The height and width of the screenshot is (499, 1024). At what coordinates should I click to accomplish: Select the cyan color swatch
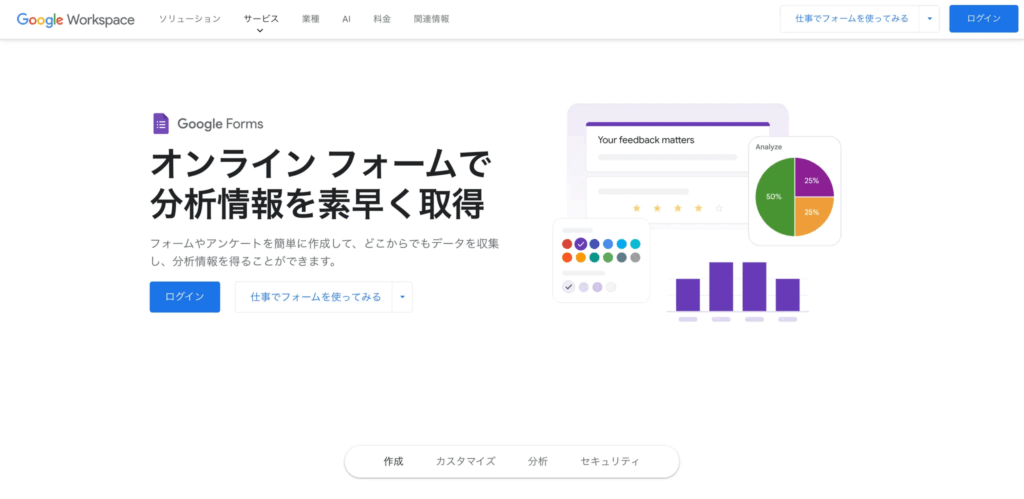coord(635,244)
